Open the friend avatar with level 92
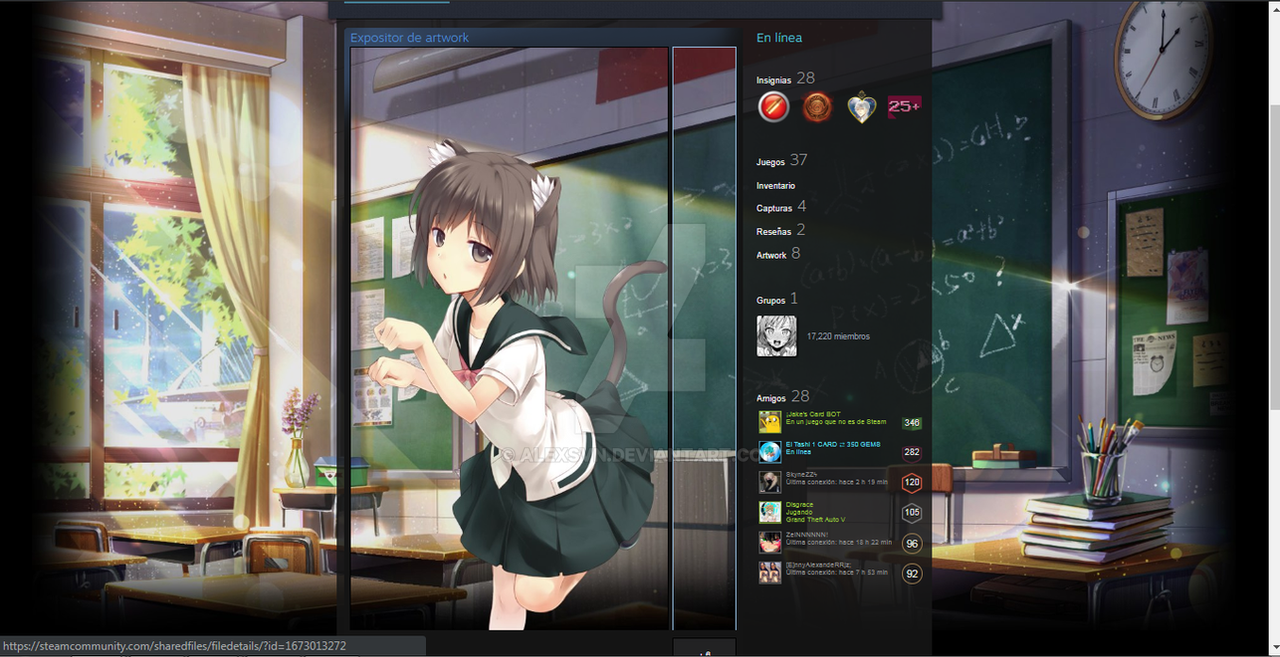The image size is (1280, 657). (x=769, y=573)
